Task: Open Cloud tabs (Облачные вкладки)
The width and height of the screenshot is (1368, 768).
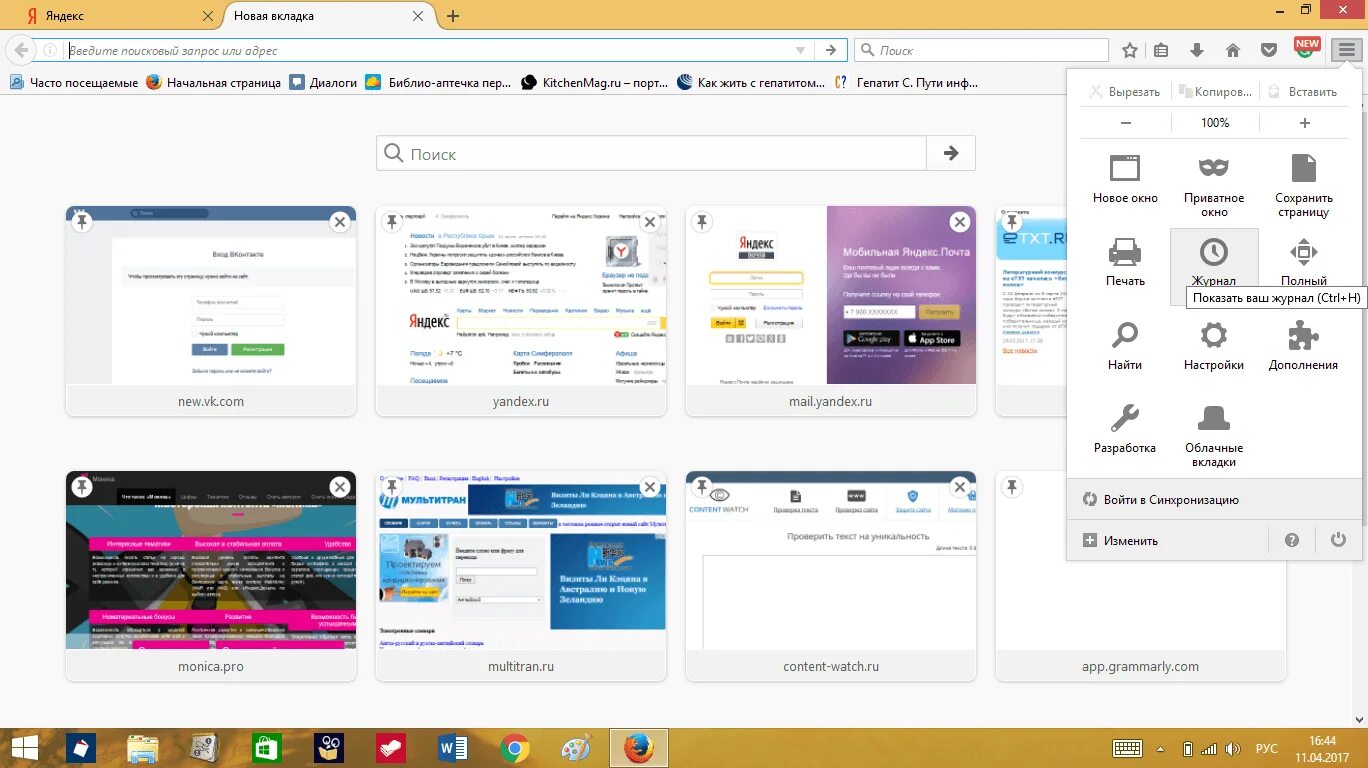Action: [1214, 436]
